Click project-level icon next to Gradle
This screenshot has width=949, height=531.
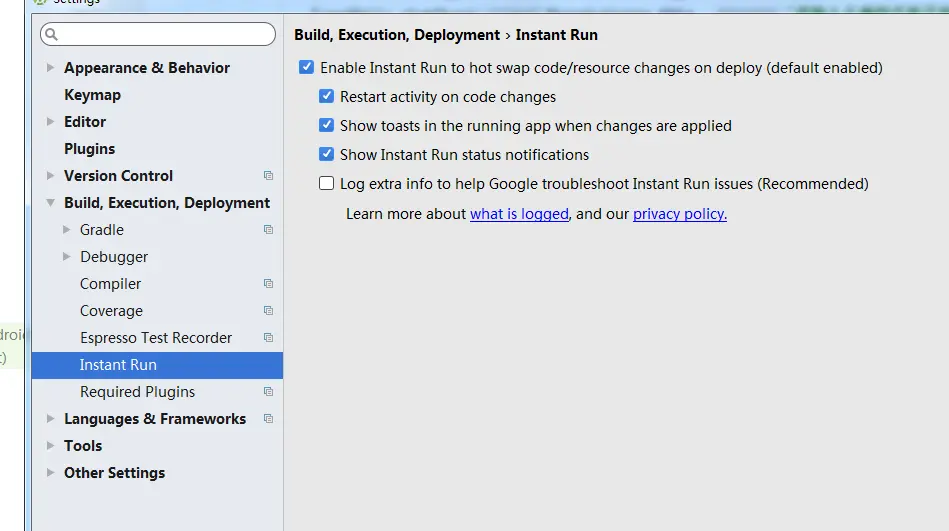coord(268,230)
